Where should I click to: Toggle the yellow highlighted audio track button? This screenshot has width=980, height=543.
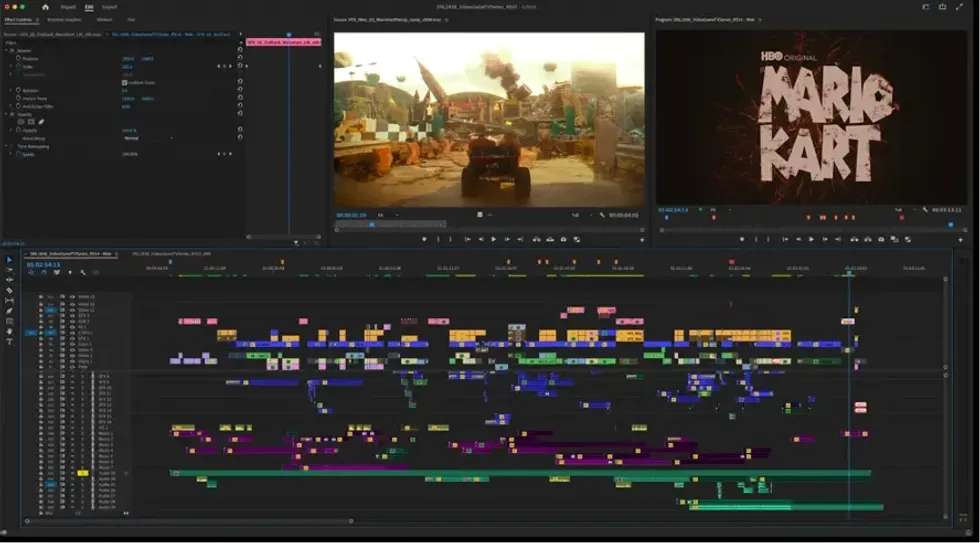point(82,474)
